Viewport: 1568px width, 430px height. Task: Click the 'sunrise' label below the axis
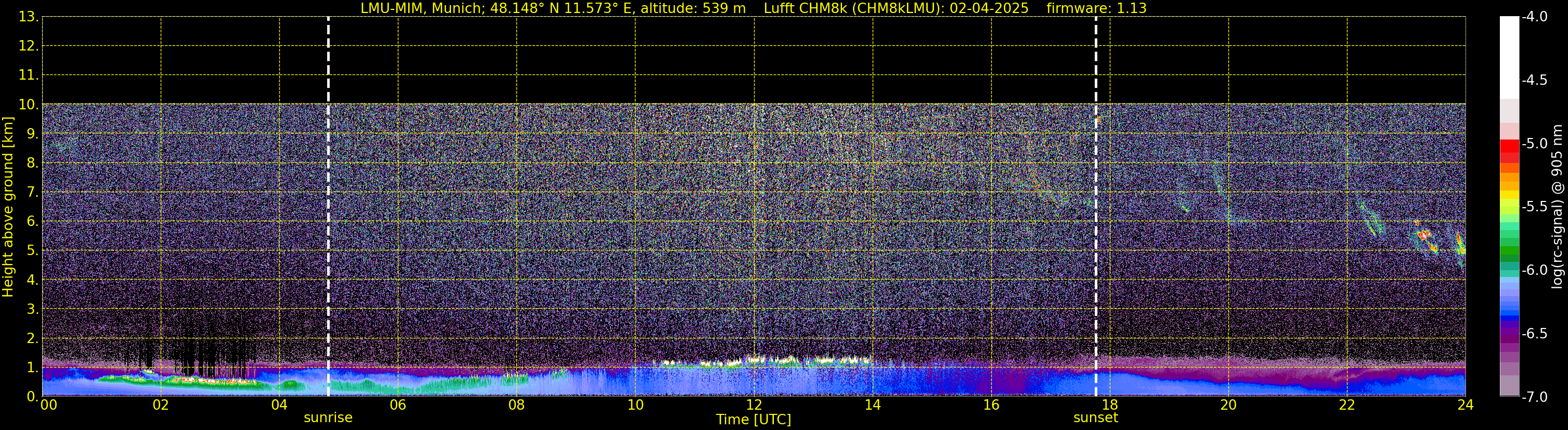pyautogui.click(x=328, y=418)
